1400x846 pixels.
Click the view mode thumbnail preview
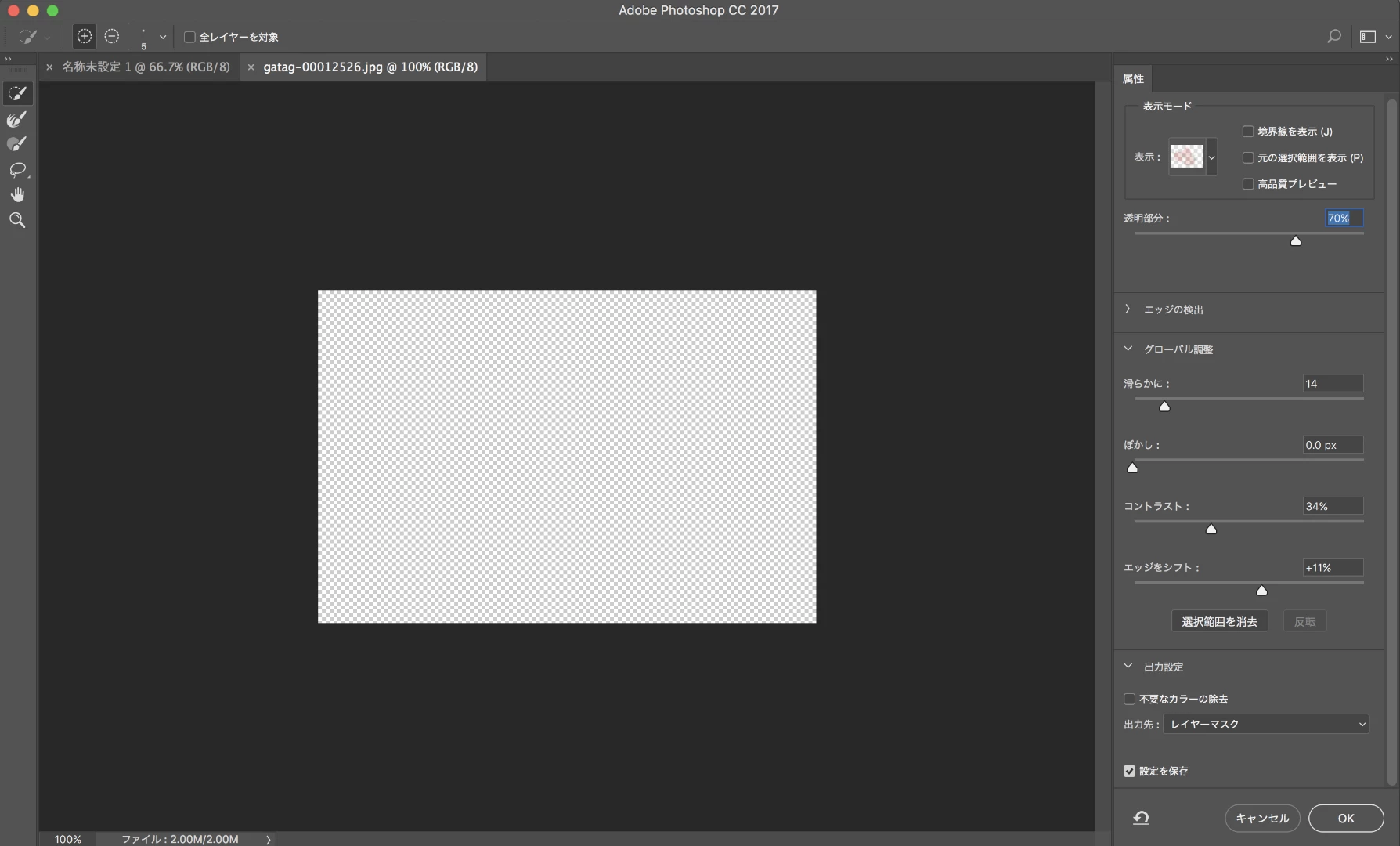(1187, 157)
